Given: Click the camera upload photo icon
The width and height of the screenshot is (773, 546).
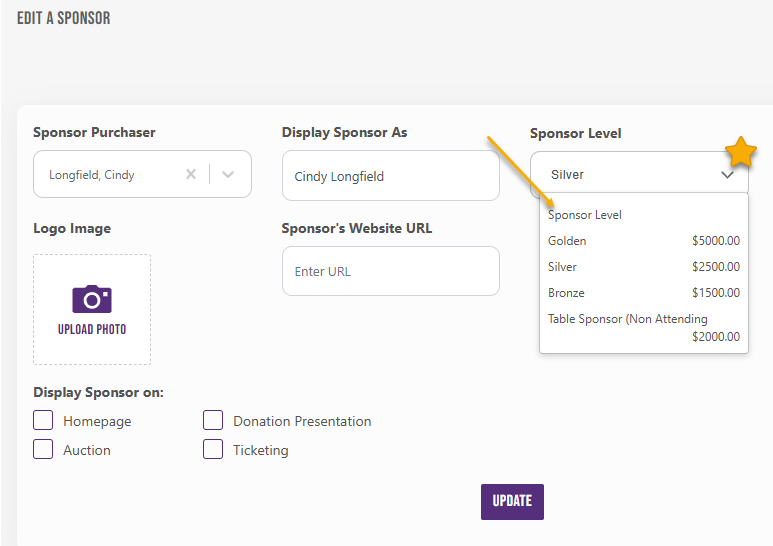Looking at the screenshot, I should pos(92,299).
